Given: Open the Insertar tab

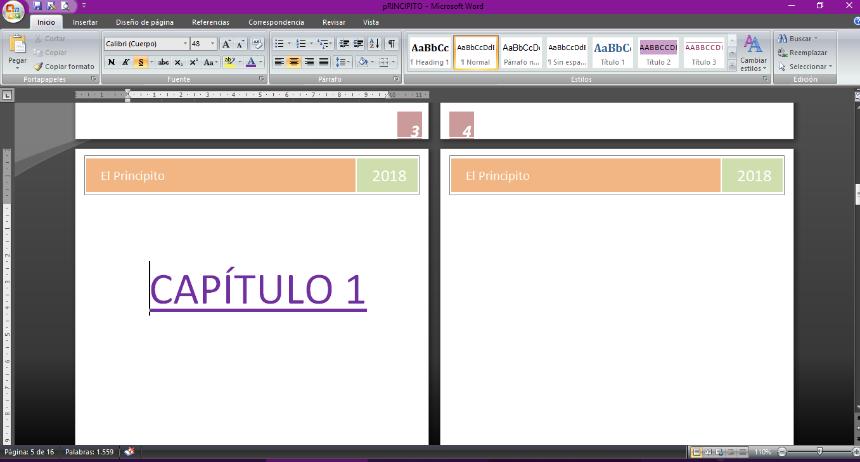Looking at the screenshot, I should 85,22.
